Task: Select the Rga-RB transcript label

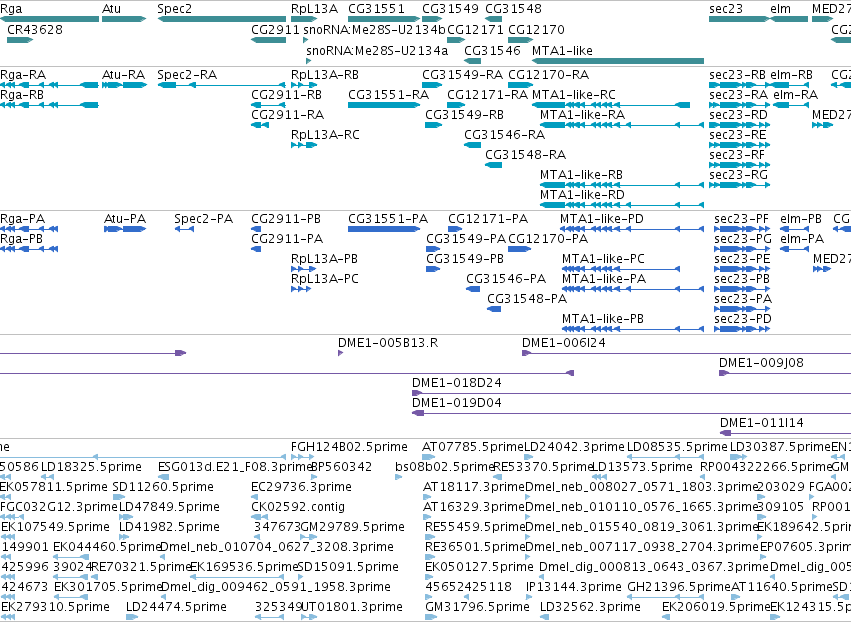Action: (x=22, y=95)
